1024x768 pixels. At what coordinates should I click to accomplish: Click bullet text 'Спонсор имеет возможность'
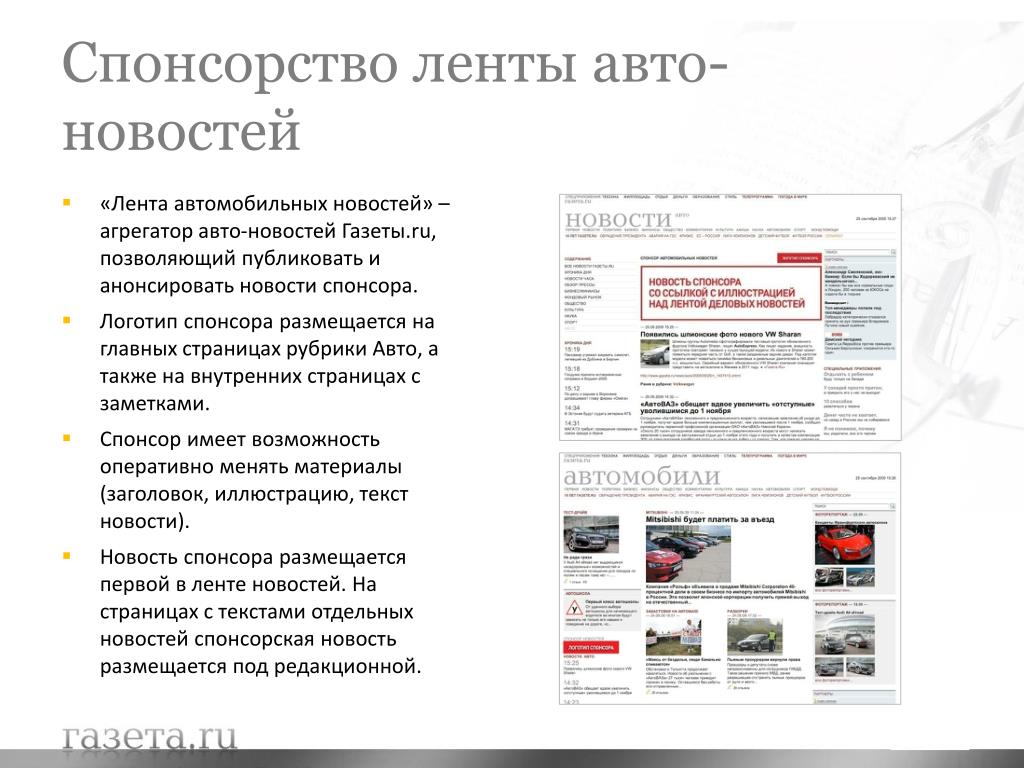pyautogui.click(x=240, y=440)
